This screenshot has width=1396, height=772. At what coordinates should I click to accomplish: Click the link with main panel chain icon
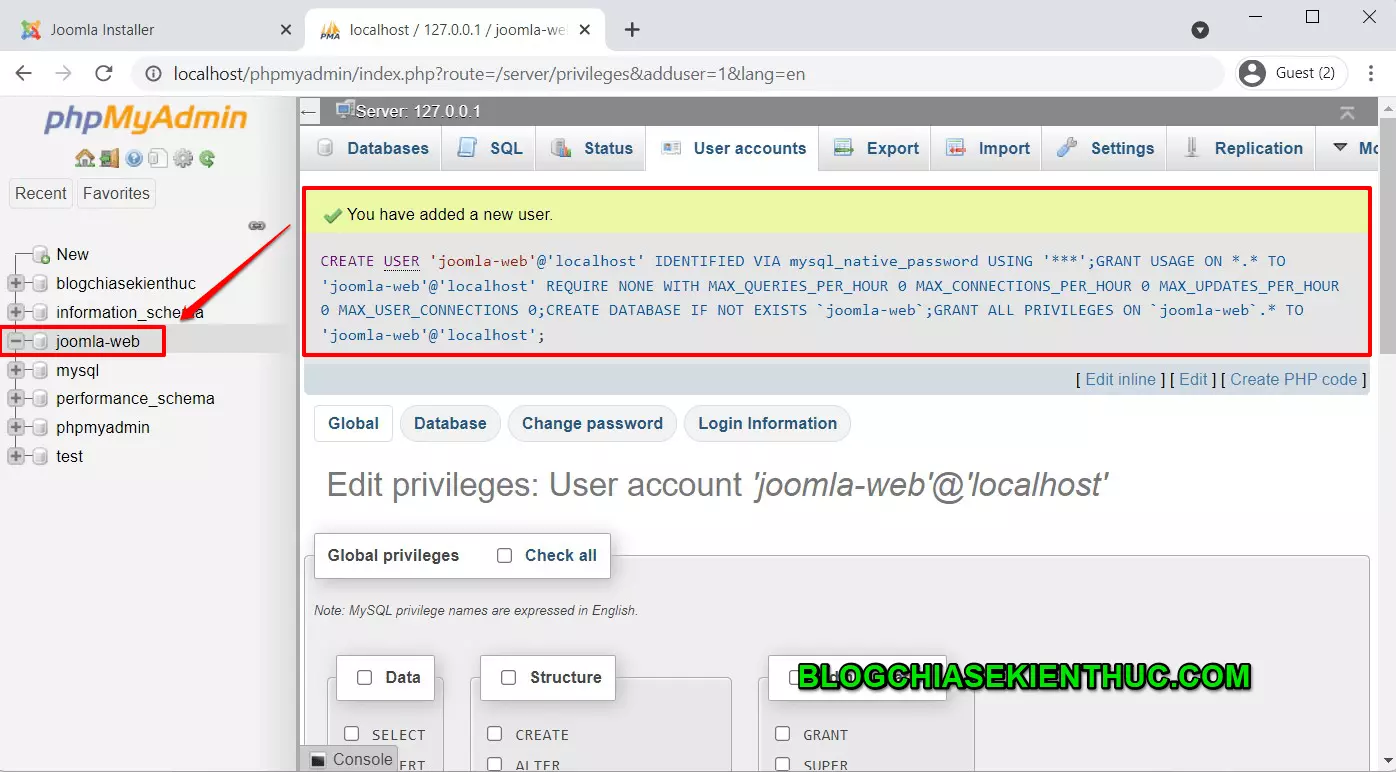pyautogui.click(x=257, y=226)
